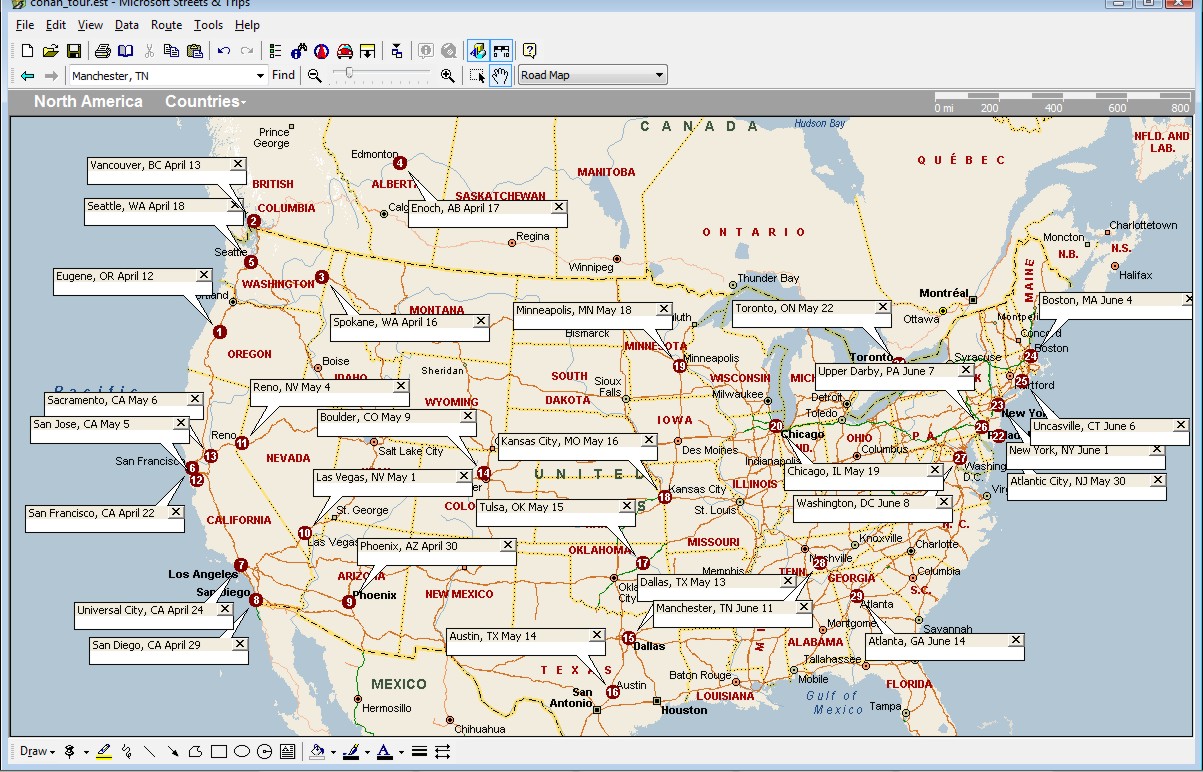This screenshot has width=1203, height=772.
Task: Expand the Manchester, TN location dropdown
Action: (x=261, y=75)
